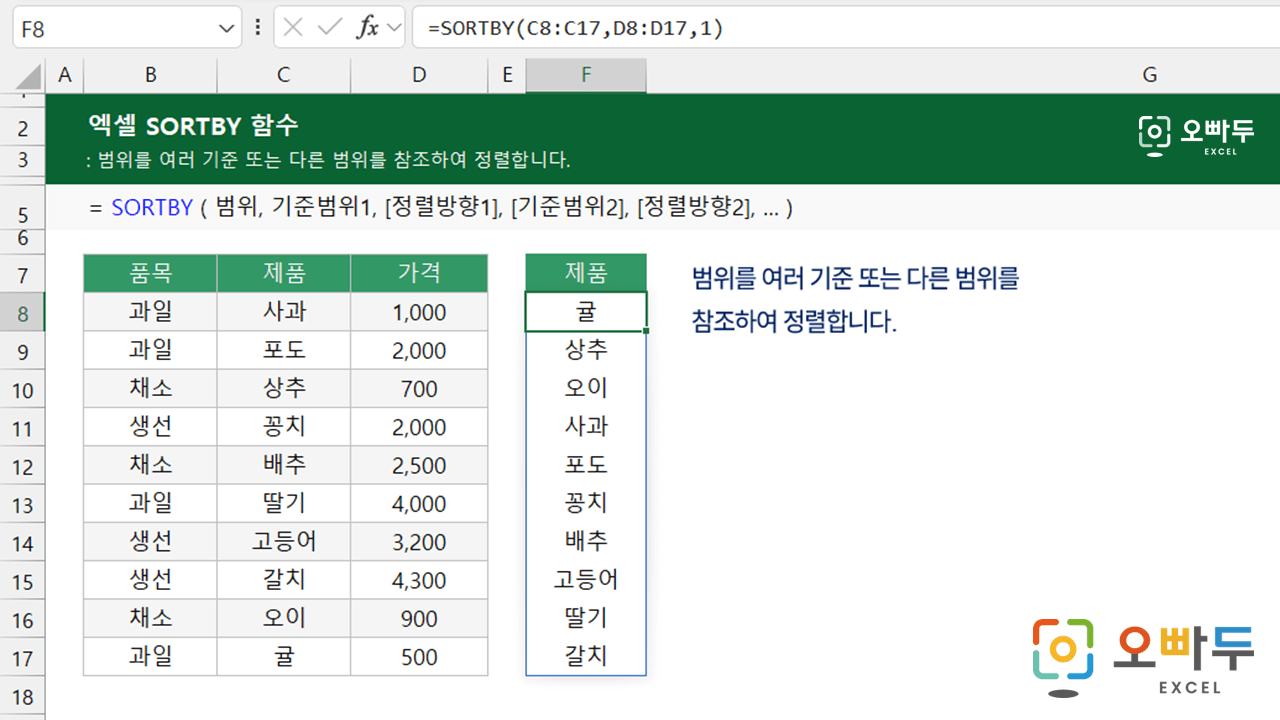Select row 8 header
Viewport: 1280px width, 720px height.
[23, 313]
